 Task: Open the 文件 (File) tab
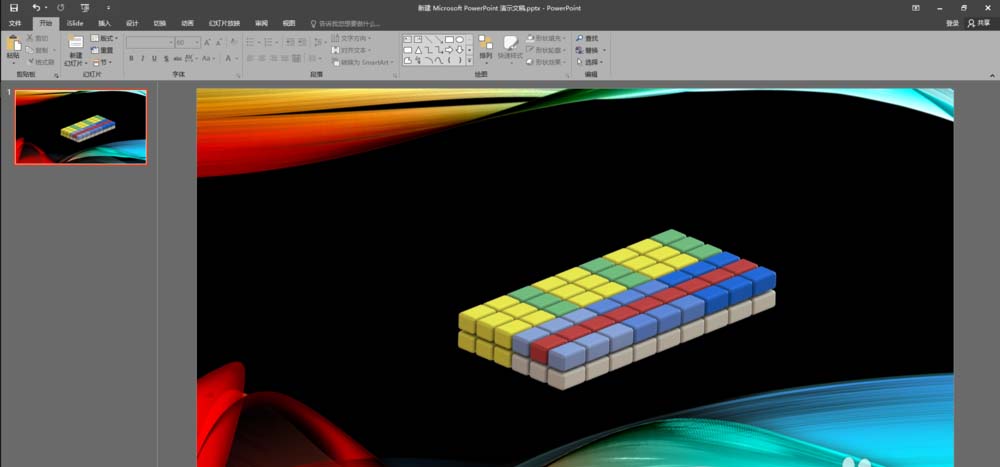click(15, 23)
